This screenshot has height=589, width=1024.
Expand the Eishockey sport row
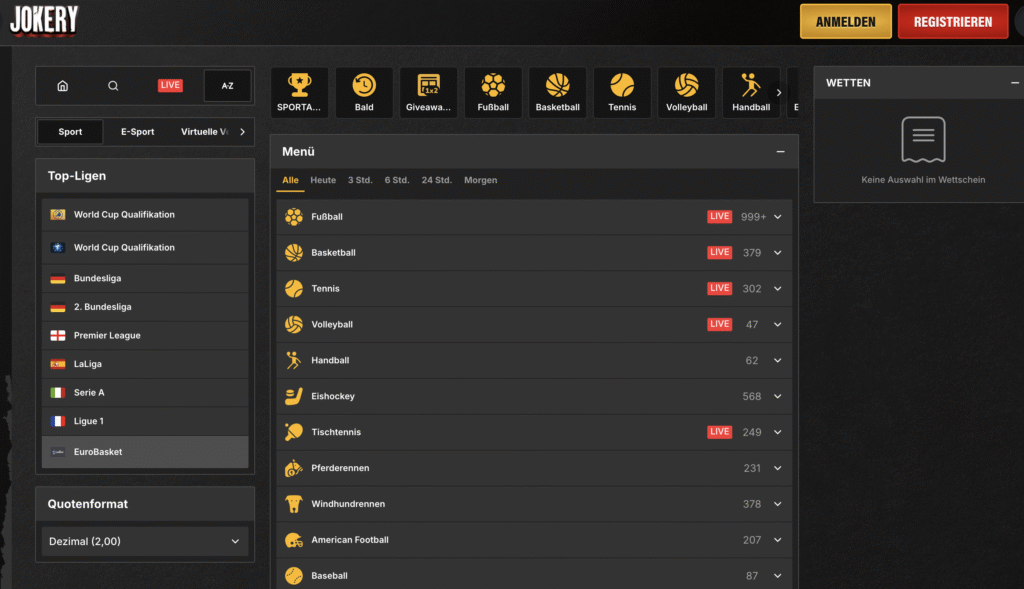coord(778,396)
